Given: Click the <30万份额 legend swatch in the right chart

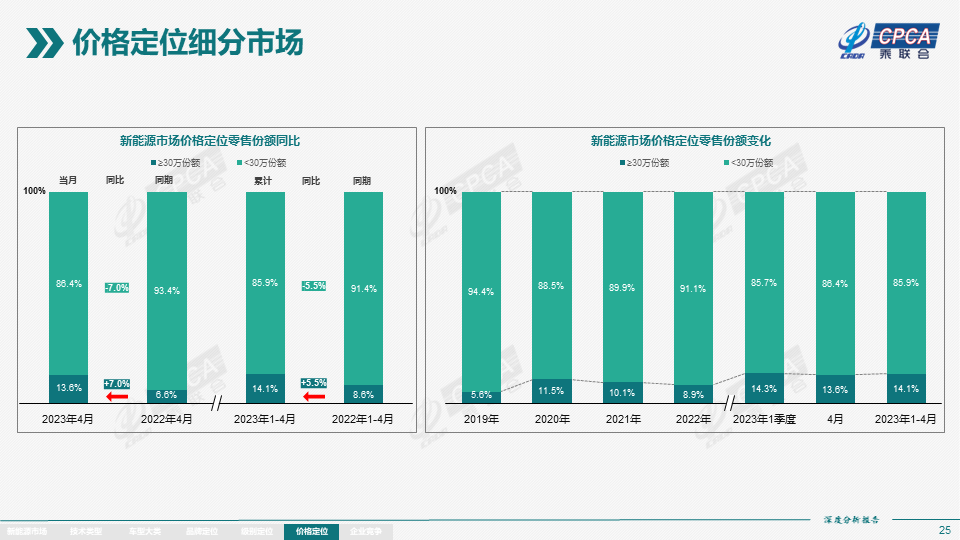Looking at the screenshot, I should [x=725, y=162].
